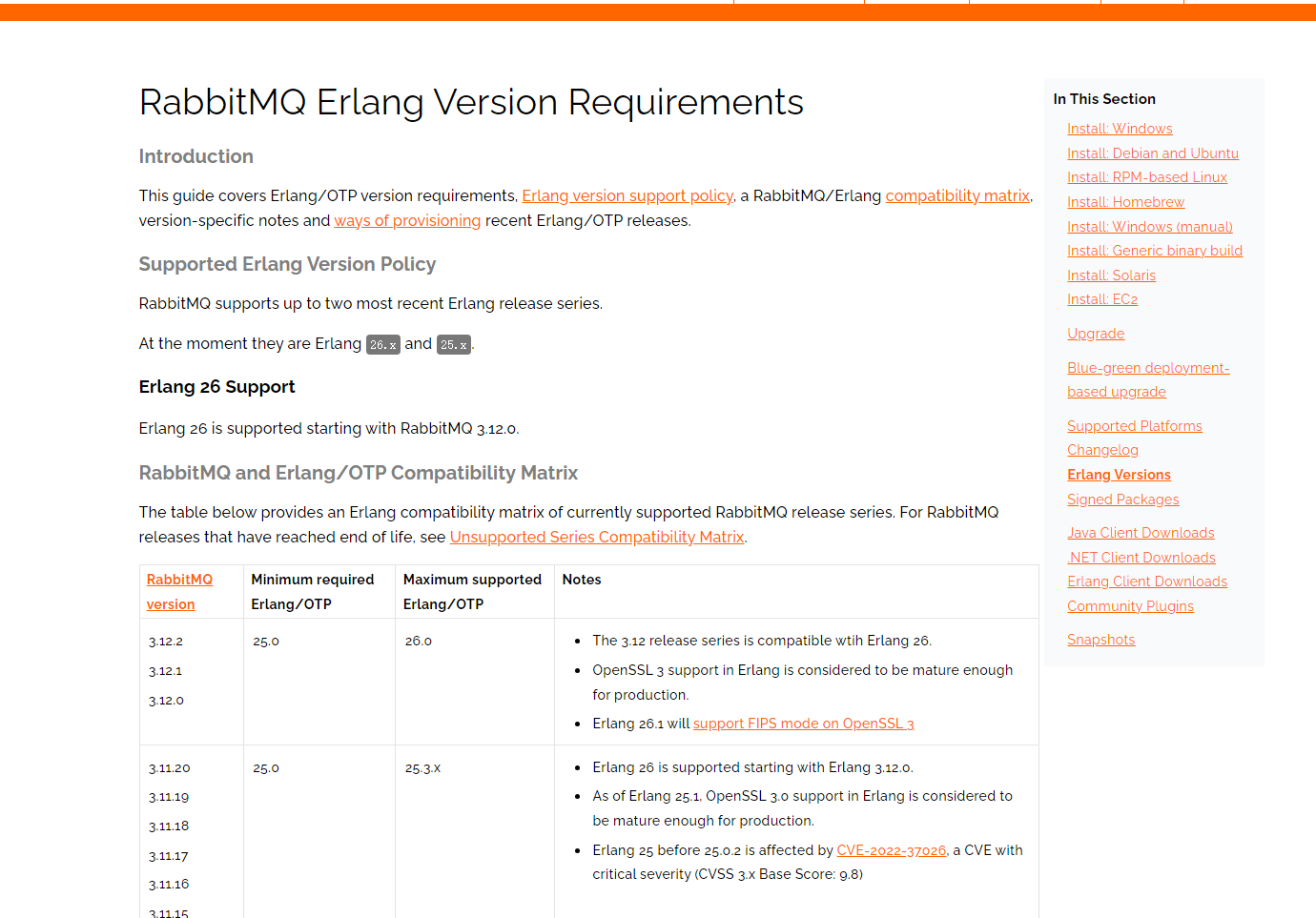Click the 3.11.18 version cell
The image size is (1316, 918).
169,826
